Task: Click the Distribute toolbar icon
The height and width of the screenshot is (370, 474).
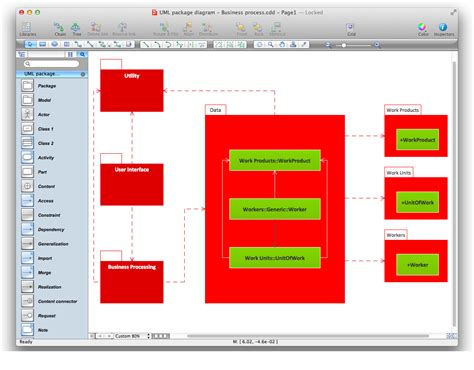Action: 208,29
